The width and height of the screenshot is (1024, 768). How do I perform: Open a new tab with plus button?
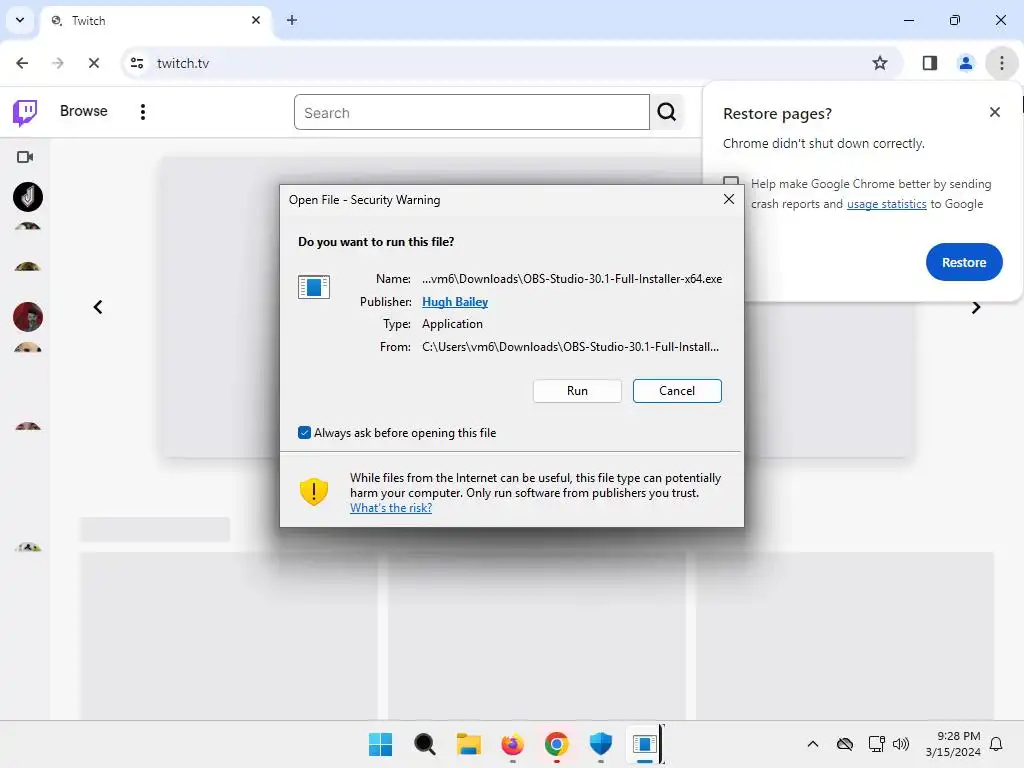(x=292, y=20)
